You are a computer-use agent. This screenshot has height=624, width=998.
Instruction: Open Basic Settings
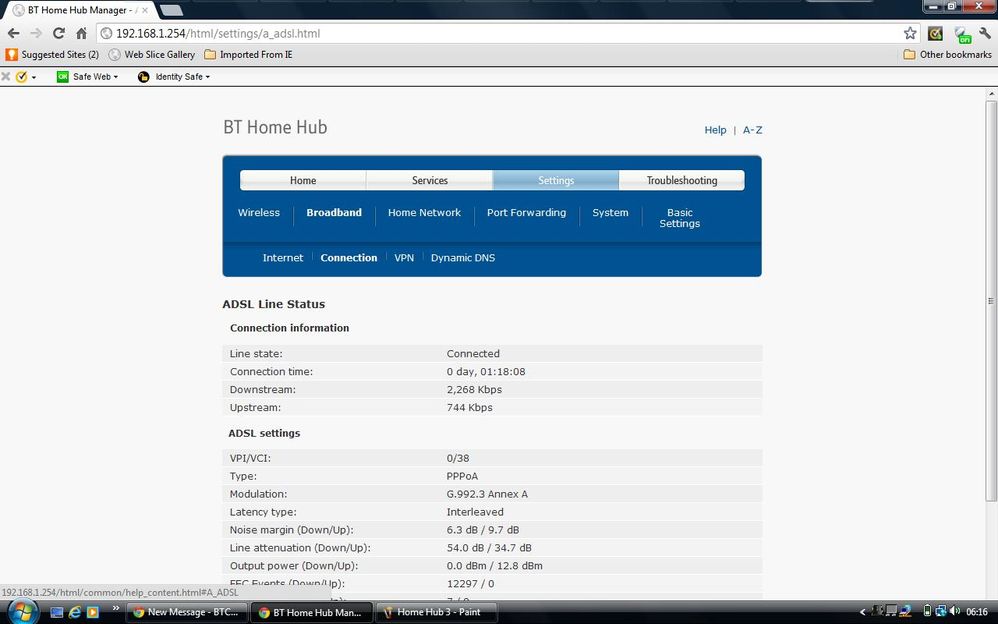pyautogui.click(x=680, y=218)
